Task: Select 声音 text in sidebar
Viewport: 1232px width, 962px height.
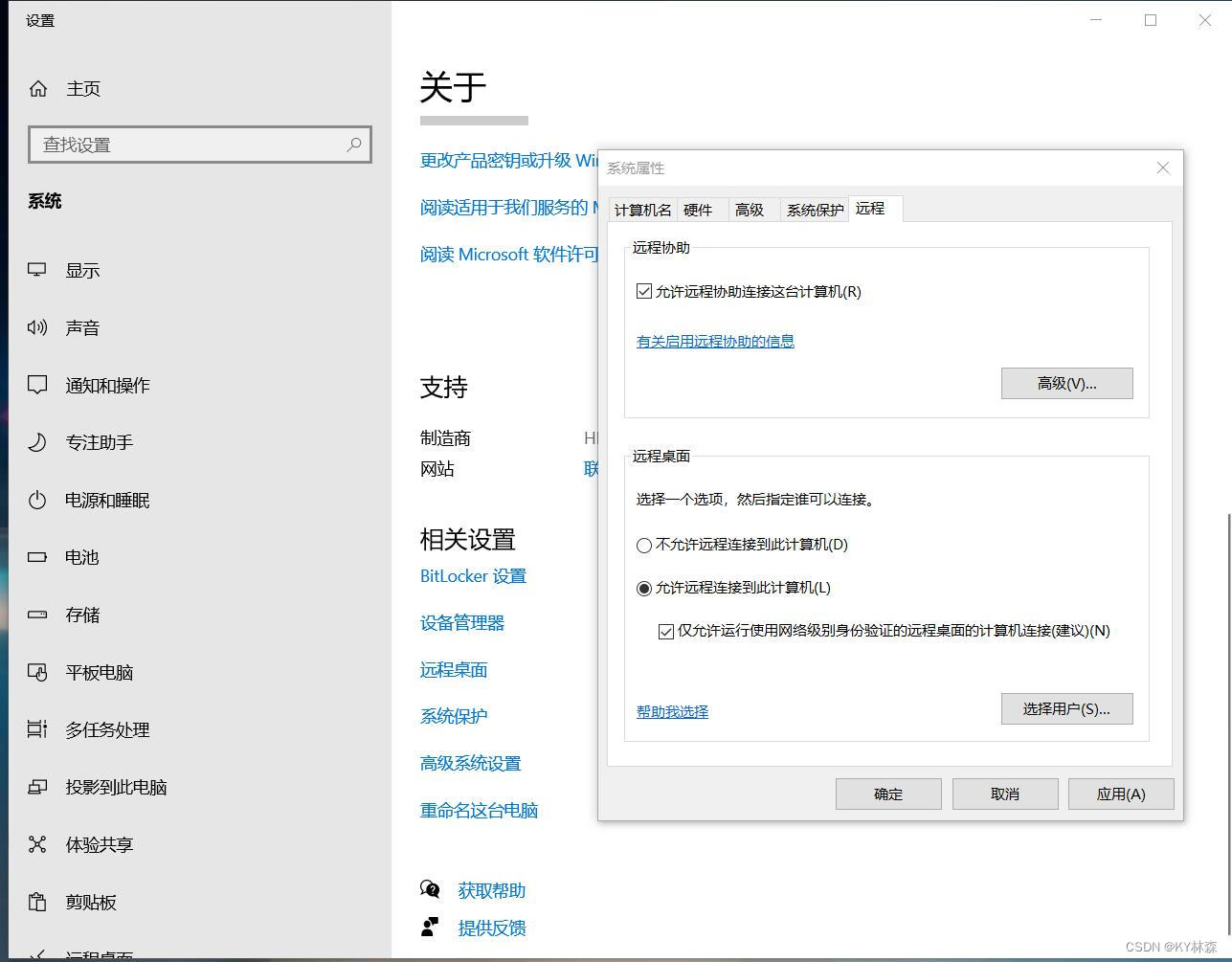Action: pyautogui.click(x=82, y=327)
